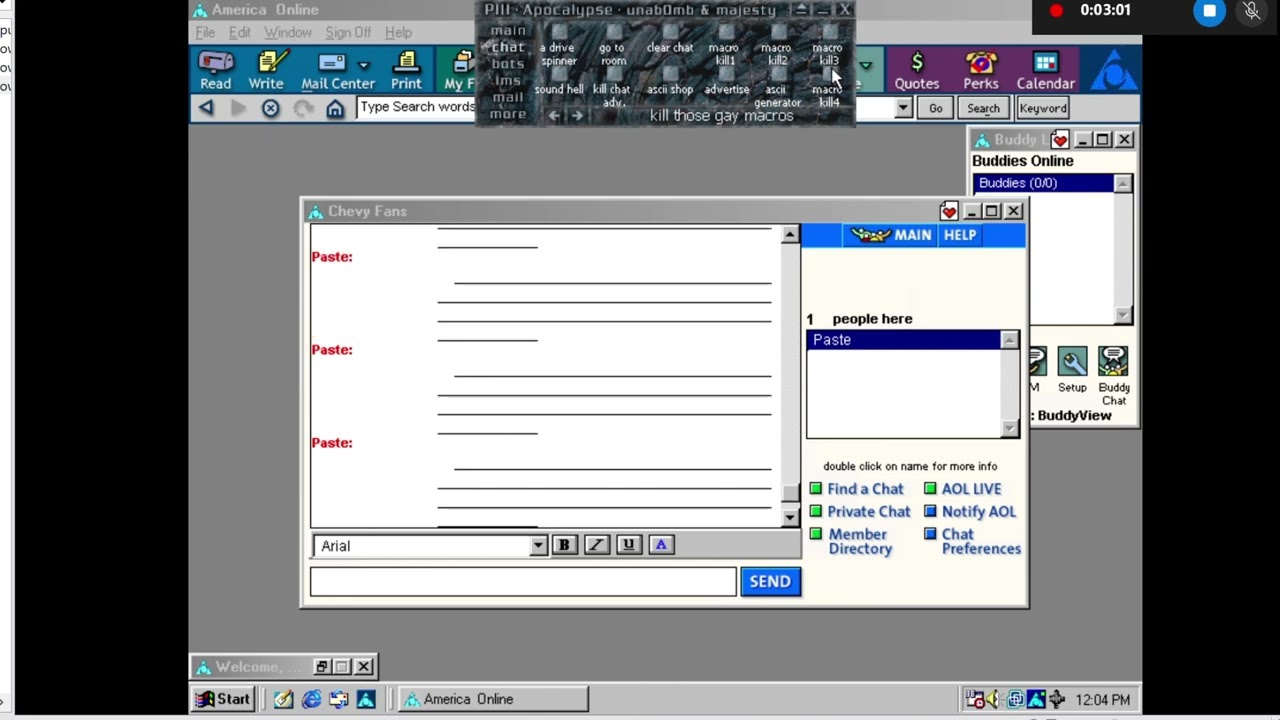Open the Windows Start button
Image resolution: width=1280 pixels, height=720 pixels.
click(x=222, y=699)
